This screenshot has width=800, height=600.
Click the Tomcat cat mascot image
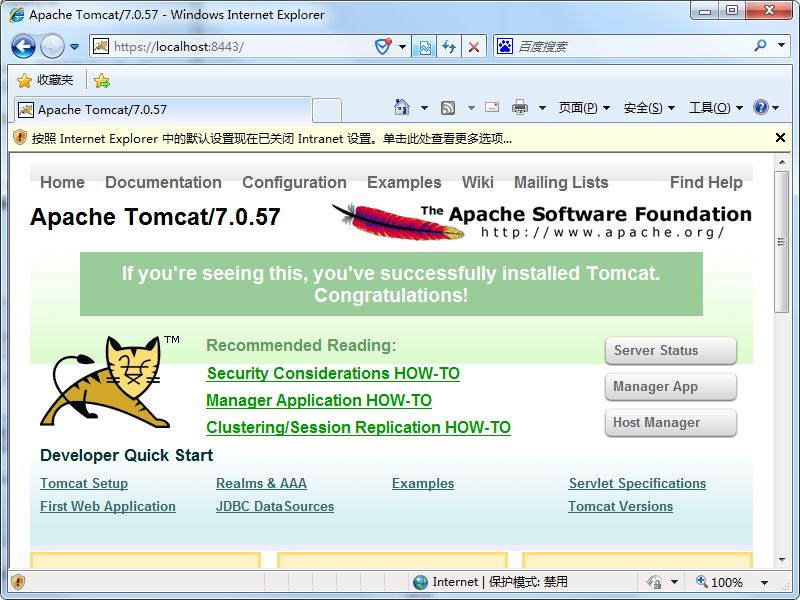tap(110, 381)
